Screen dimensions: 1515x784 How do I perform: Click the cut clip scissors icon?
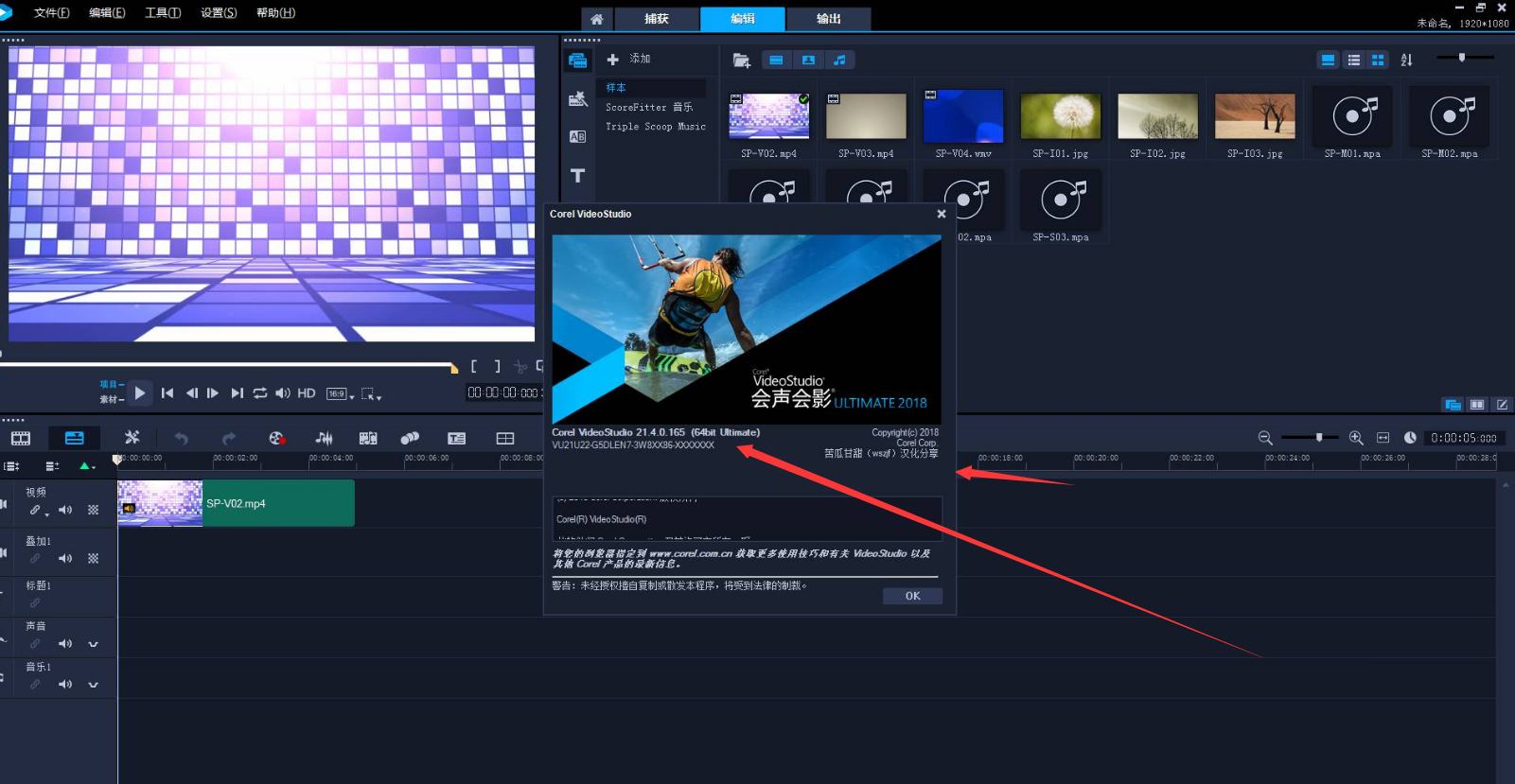coord(520,367)
